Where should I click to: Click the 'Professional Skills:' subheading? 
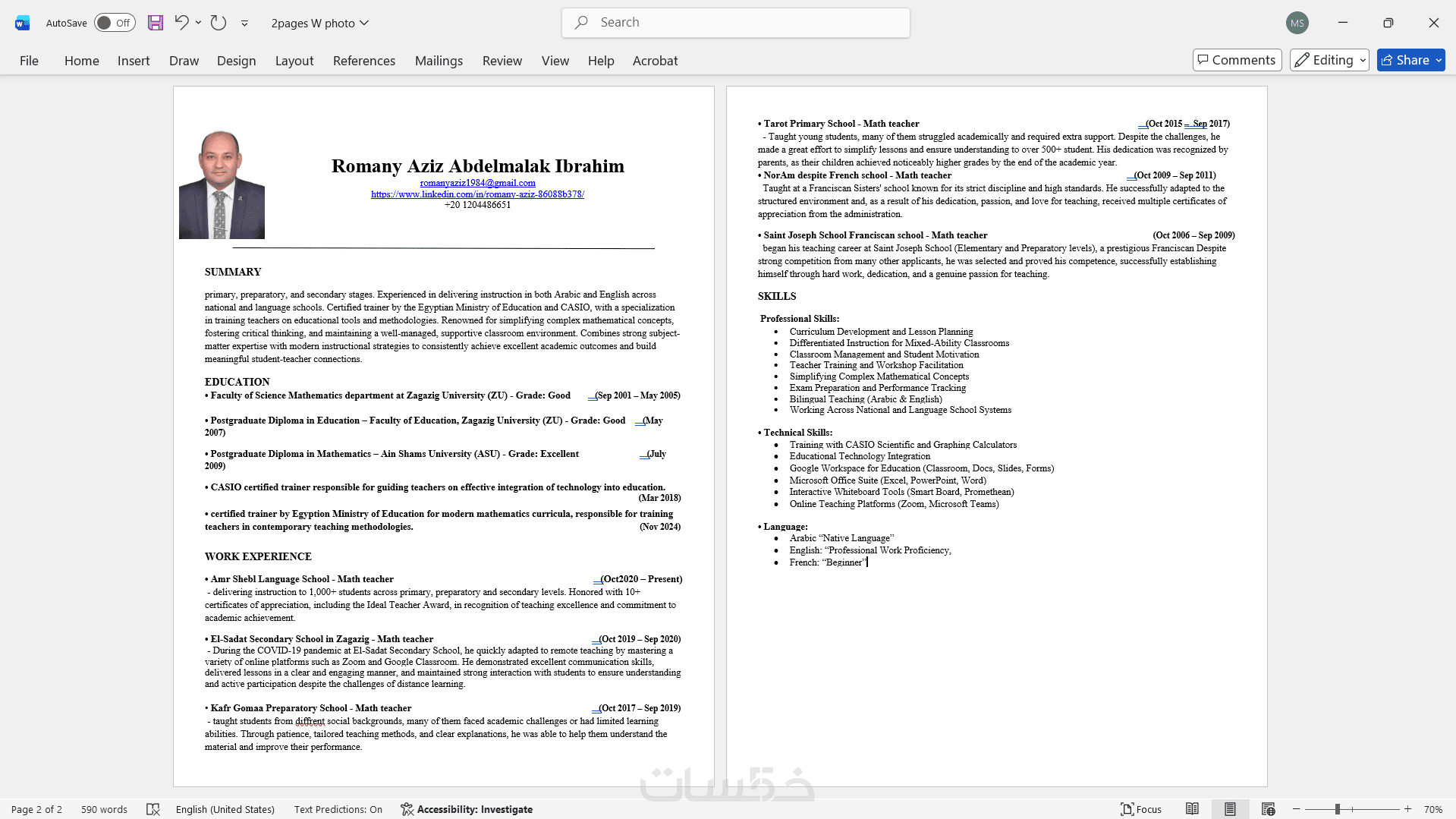[x=800, y=319]
